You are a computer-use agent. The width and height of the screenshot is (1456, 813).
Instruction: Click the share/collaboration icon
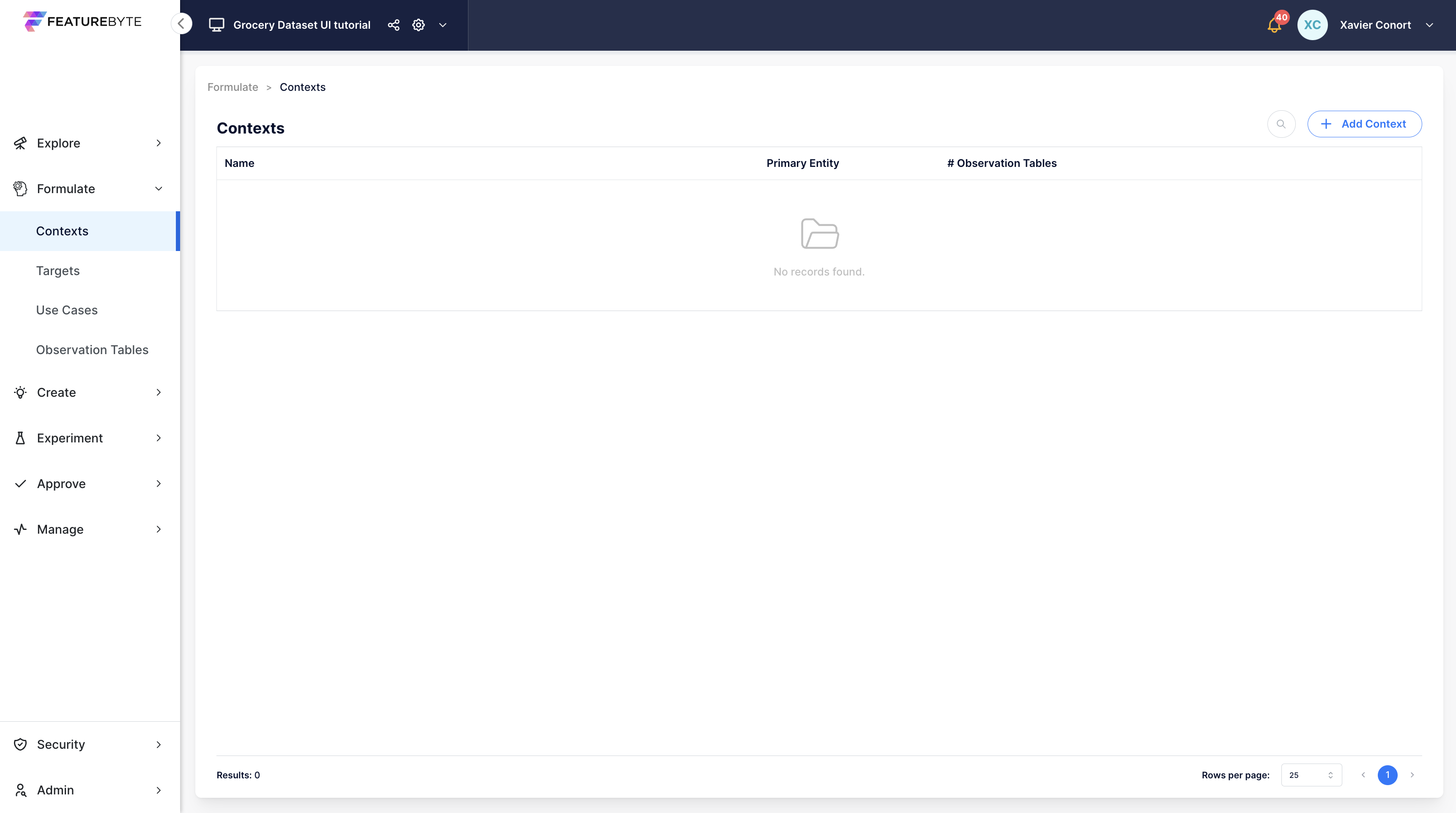[x=393, y=25]
